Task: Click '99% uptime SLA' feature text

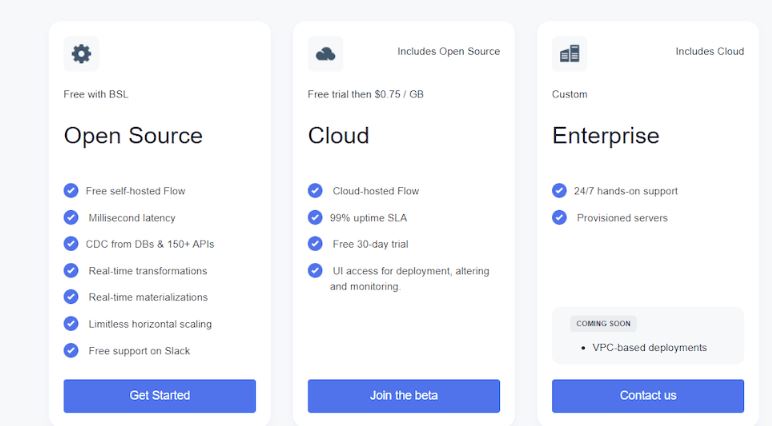Action: (x=368, y=218)
